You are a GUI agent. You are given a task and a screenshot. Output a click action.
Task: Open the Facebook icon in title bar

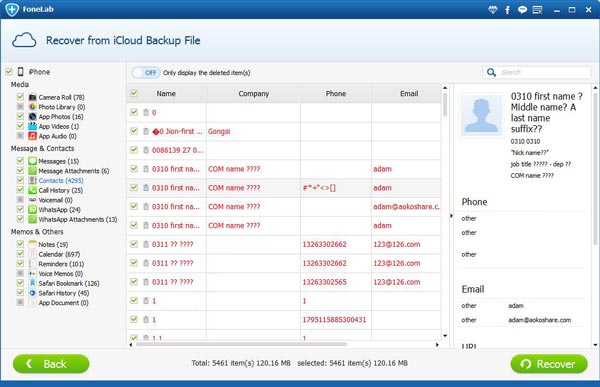pos(507,10)
